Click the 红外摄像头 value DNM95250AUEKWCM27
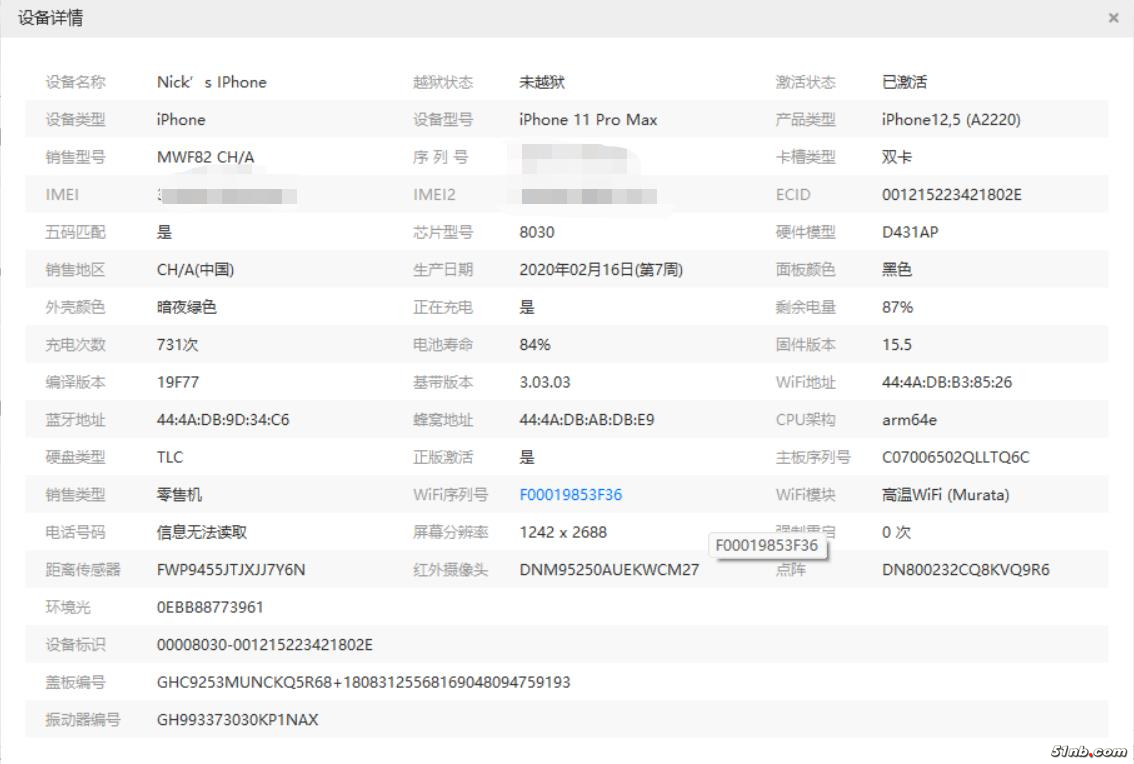The width and height of the screenshot is (1134, 764). click(609, 570)
